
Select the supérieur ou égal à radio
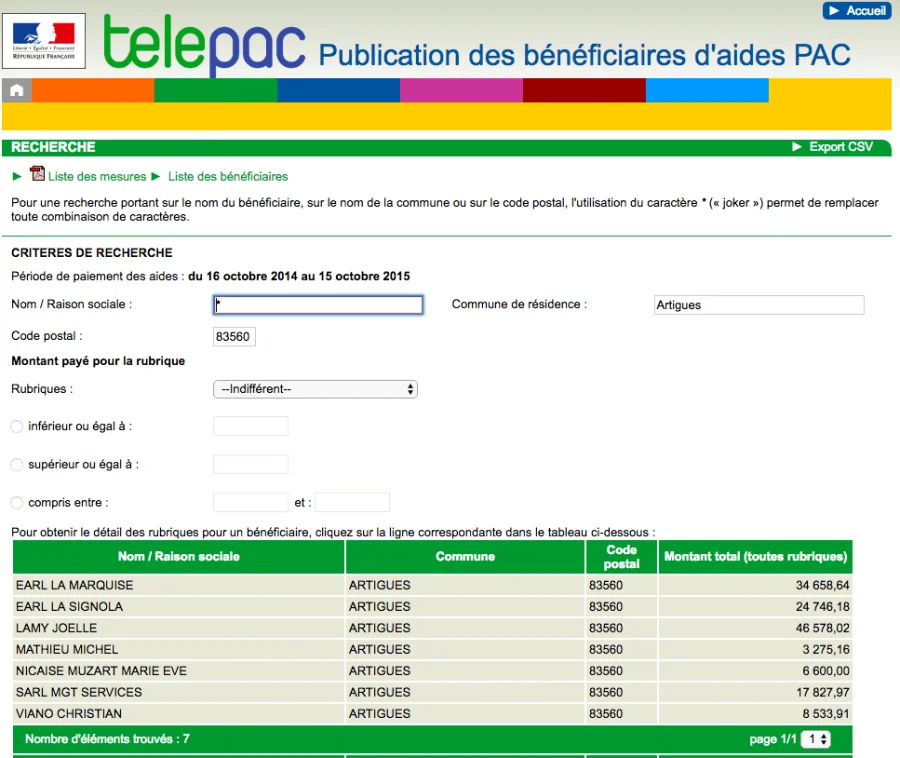[x=17, y=464]
